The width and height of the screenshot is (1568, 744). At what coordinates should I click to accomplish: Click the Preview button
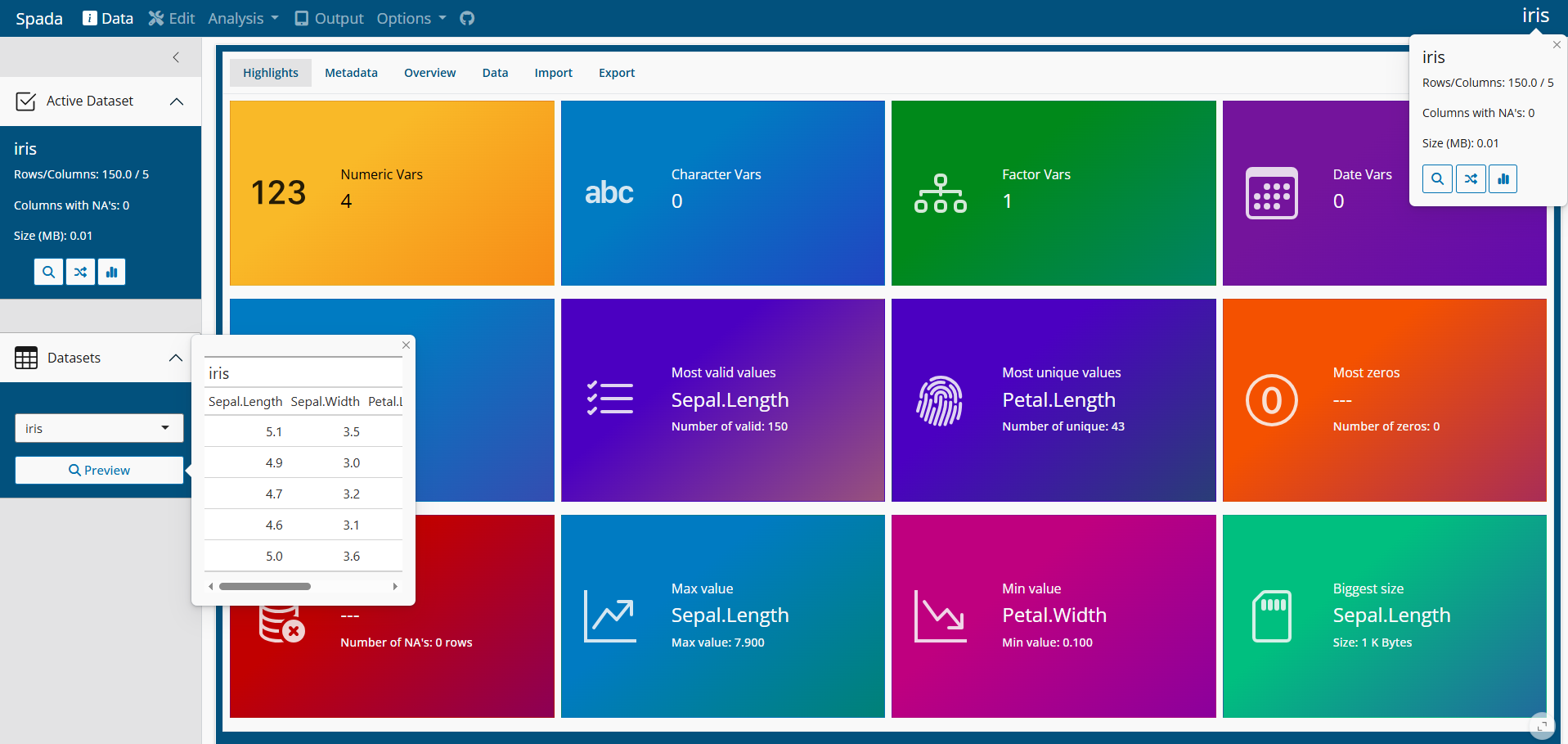pyautogui.click(x=99, y=470)
